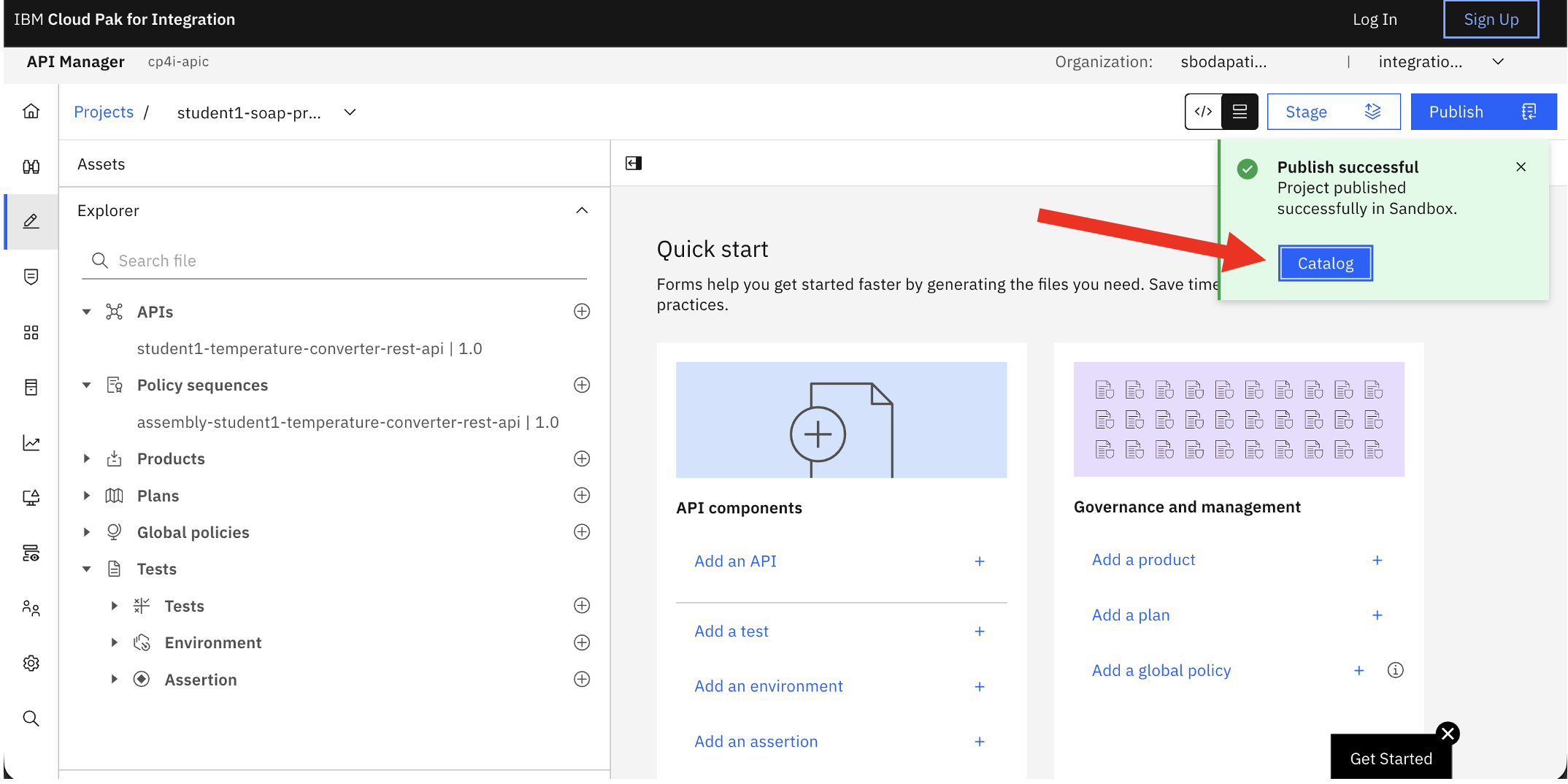Image resolution: width=1568 pixels, height=784 pixels.
Task: Open the catalog document icon in sidebar
Action: pyautogui.click(x=31, y=388)
